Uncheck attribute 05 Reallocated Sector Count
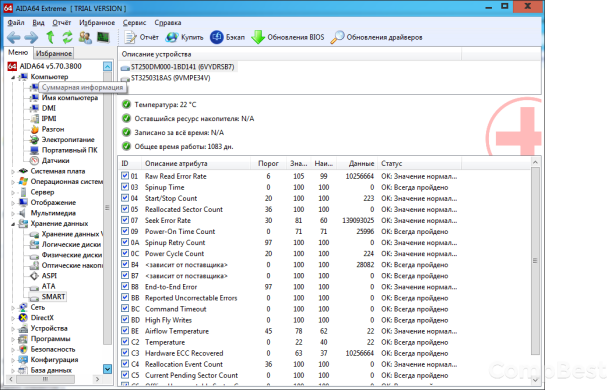612x390 pixels. (125, 209)
